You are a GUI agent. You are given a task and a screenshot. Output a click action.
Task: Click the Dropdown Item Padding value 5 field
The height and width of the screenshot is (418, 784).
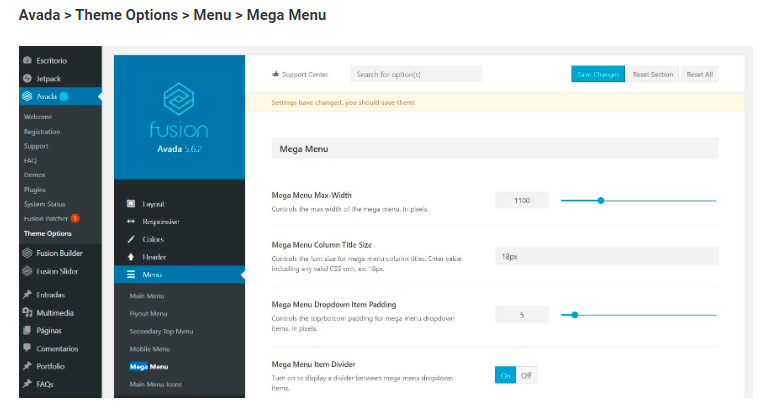[x=522, y=314]
